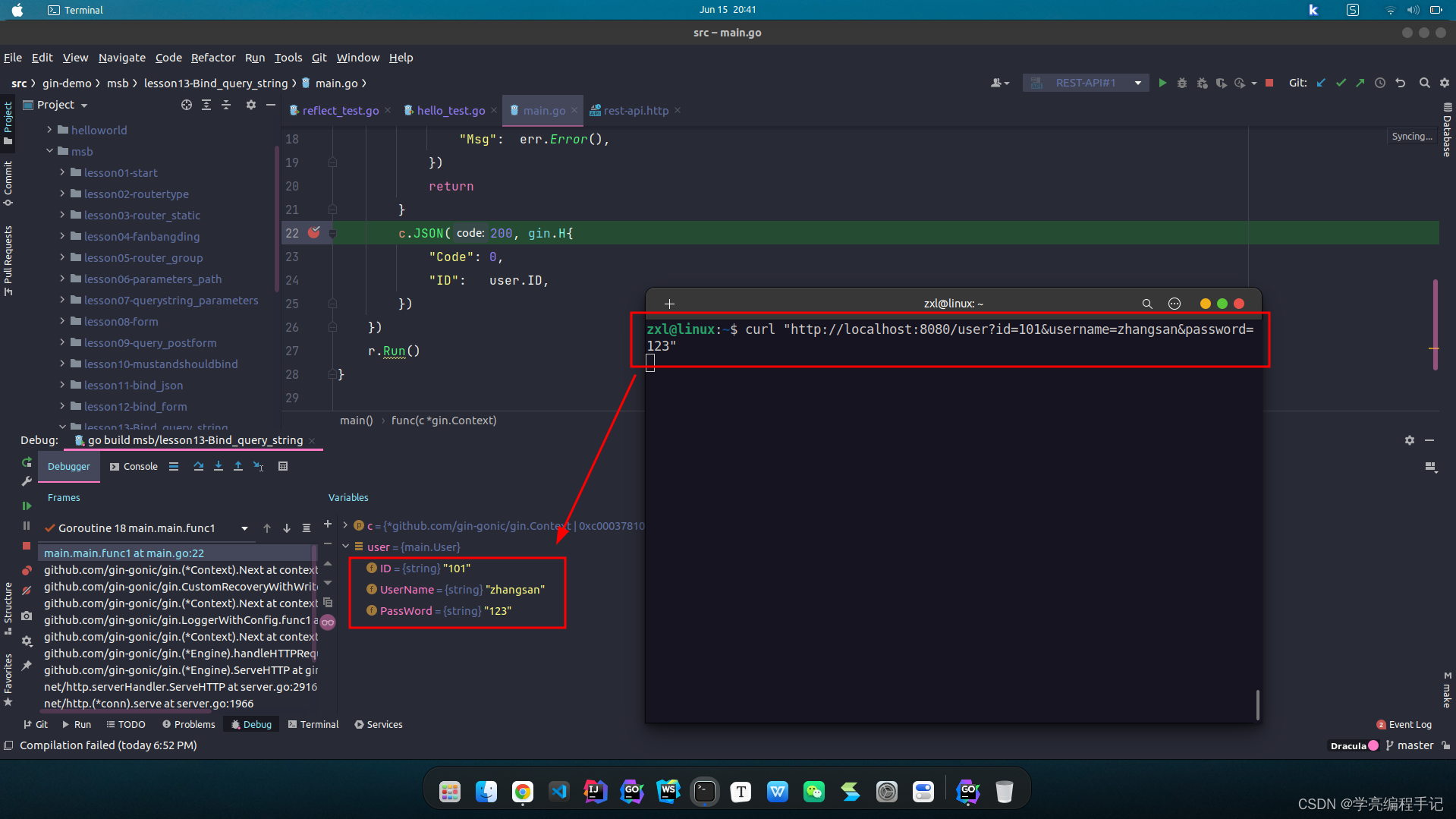Open Visual Studio Code from the dock
Screen dimensions: 1456x819
click(558, 792)
